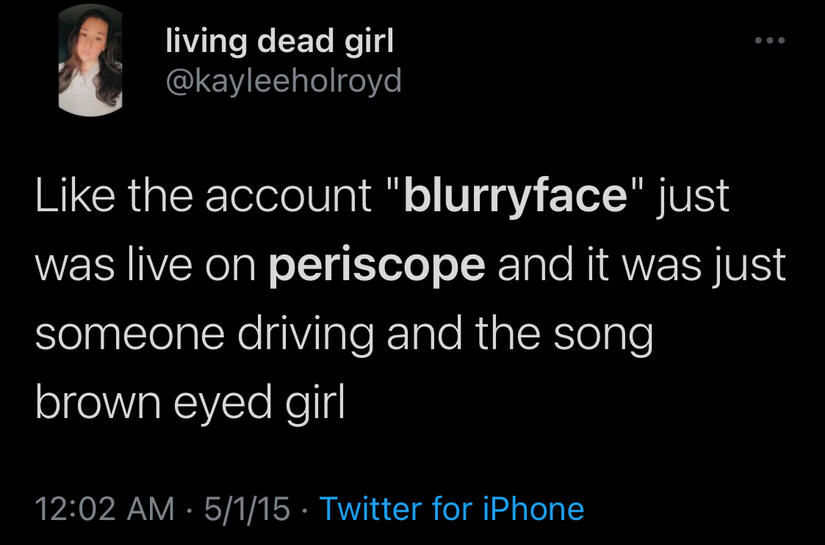Click the @kayleeholroyd handle
The image size is (825, 545).
coord(281,79)
